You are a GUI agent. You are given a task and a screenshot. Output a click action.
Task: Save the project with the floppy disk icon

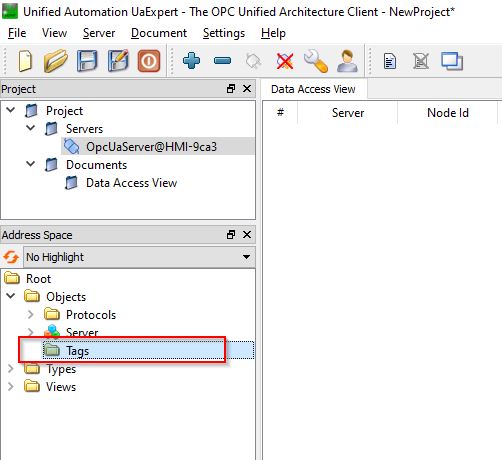pos(87,61)
